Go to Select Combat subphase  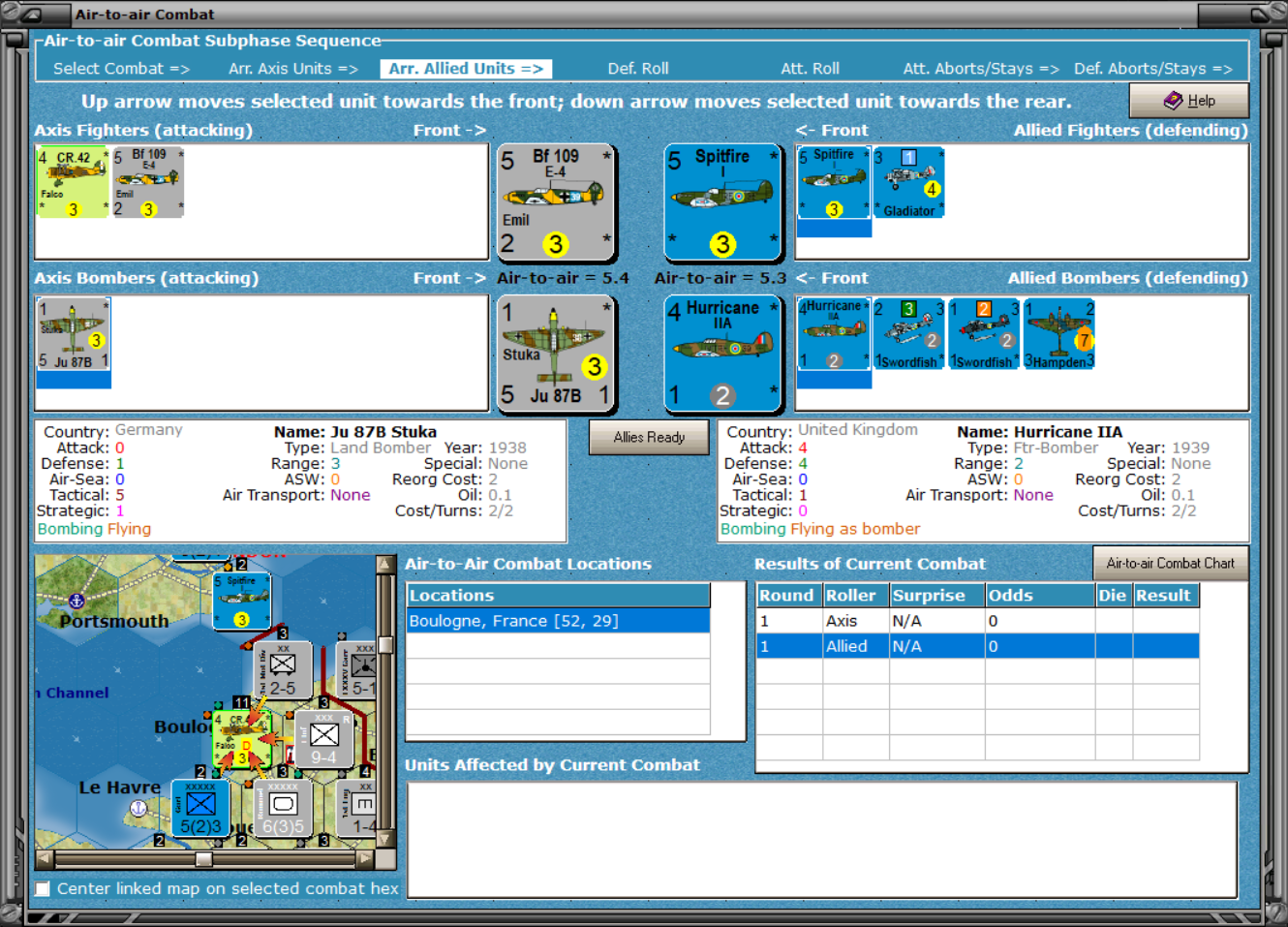coord(121,69)
